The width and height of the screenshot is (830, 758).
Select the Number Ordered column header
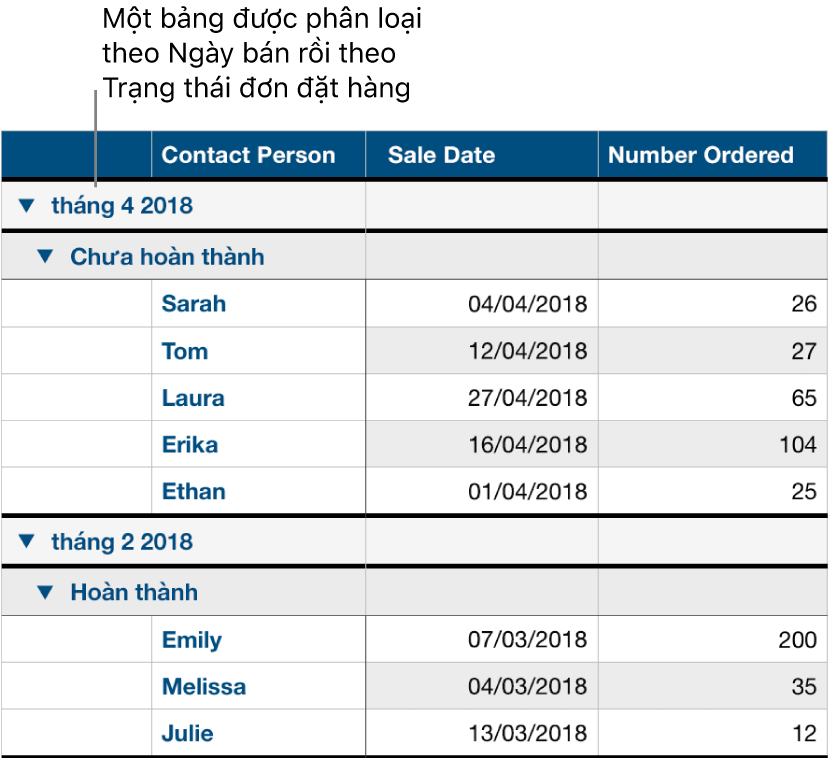coord(700,155)
